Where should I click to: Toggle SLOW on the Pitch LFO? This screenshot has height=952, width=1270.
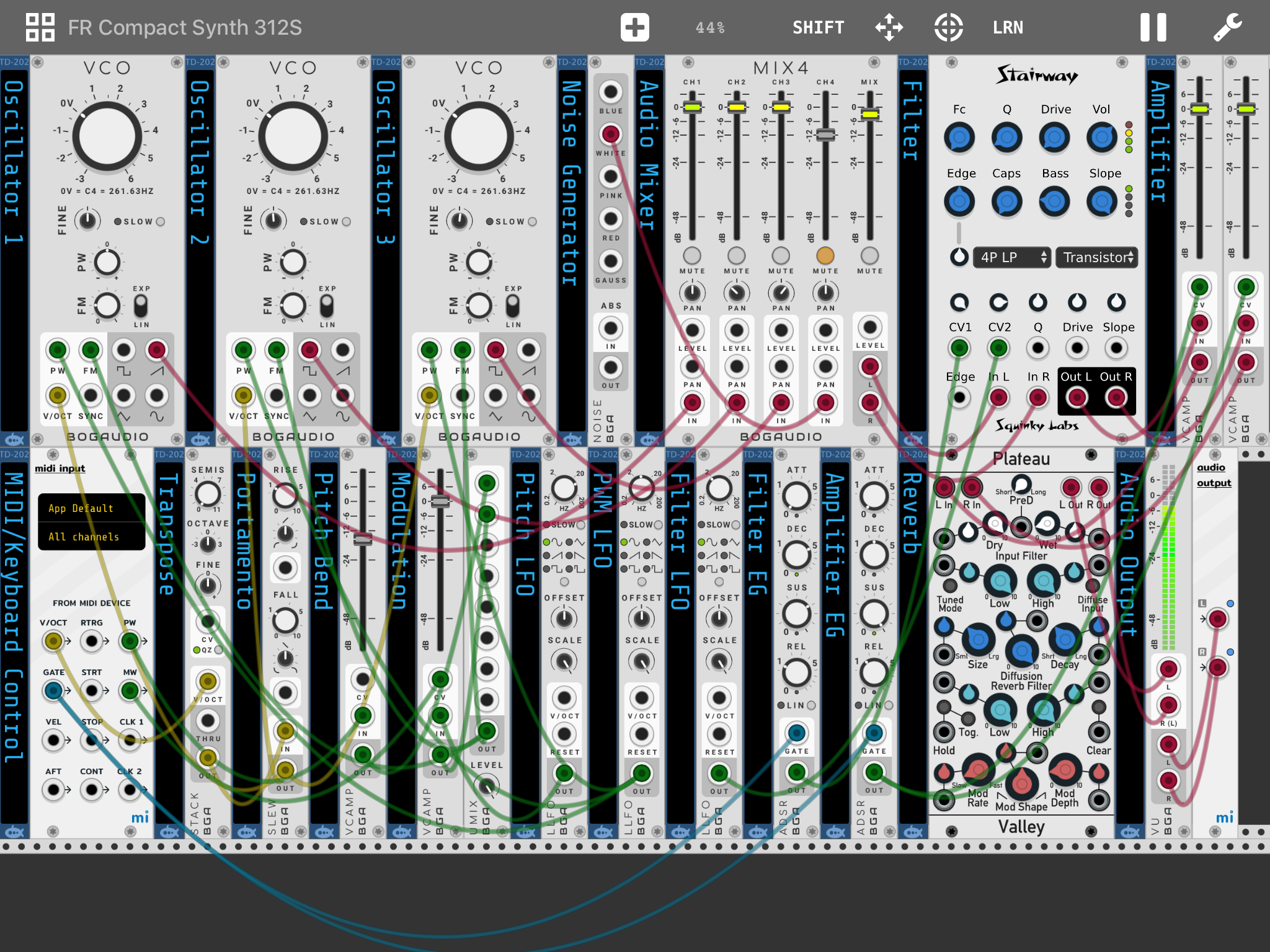[x=580, y=524]
